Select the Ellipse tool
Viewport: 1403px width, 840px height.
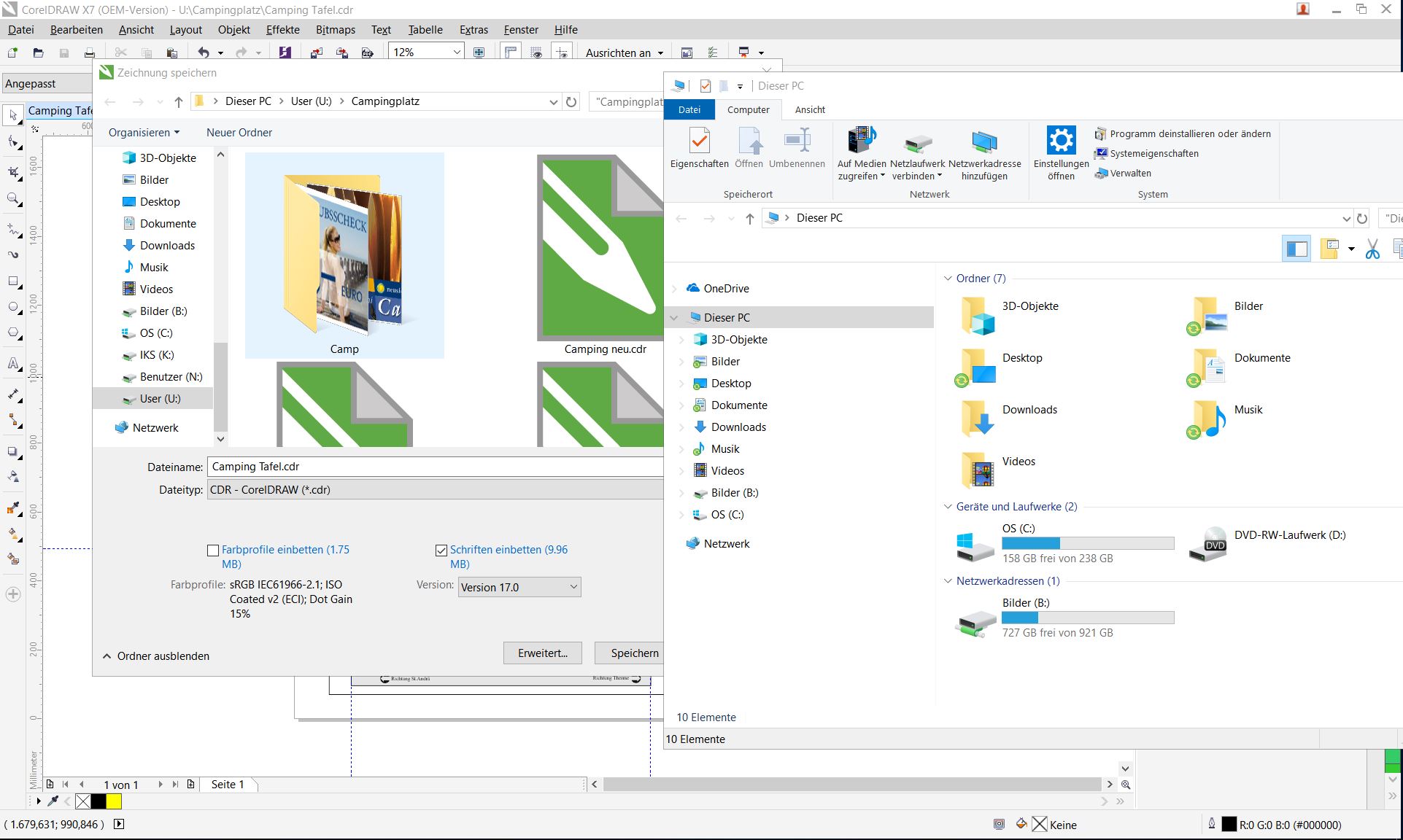point(13,307)
